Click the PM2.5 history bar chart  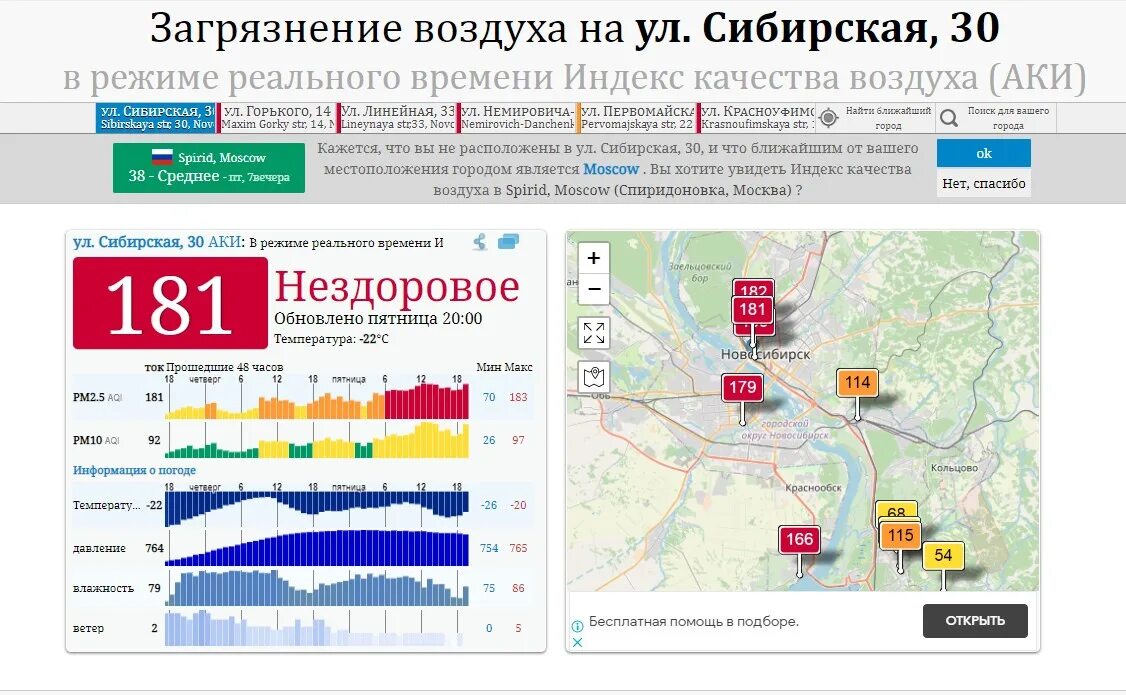317,401
